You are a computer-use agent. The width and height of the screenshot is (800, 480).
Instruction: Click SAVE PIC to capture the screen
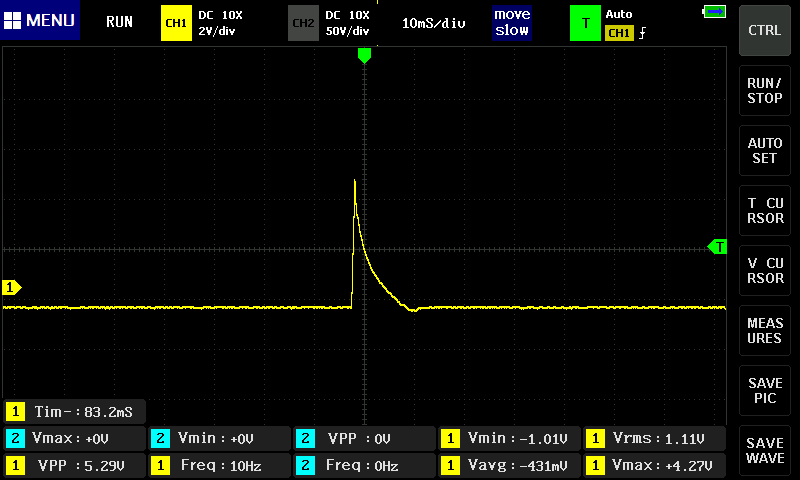(x=765, y=391)
